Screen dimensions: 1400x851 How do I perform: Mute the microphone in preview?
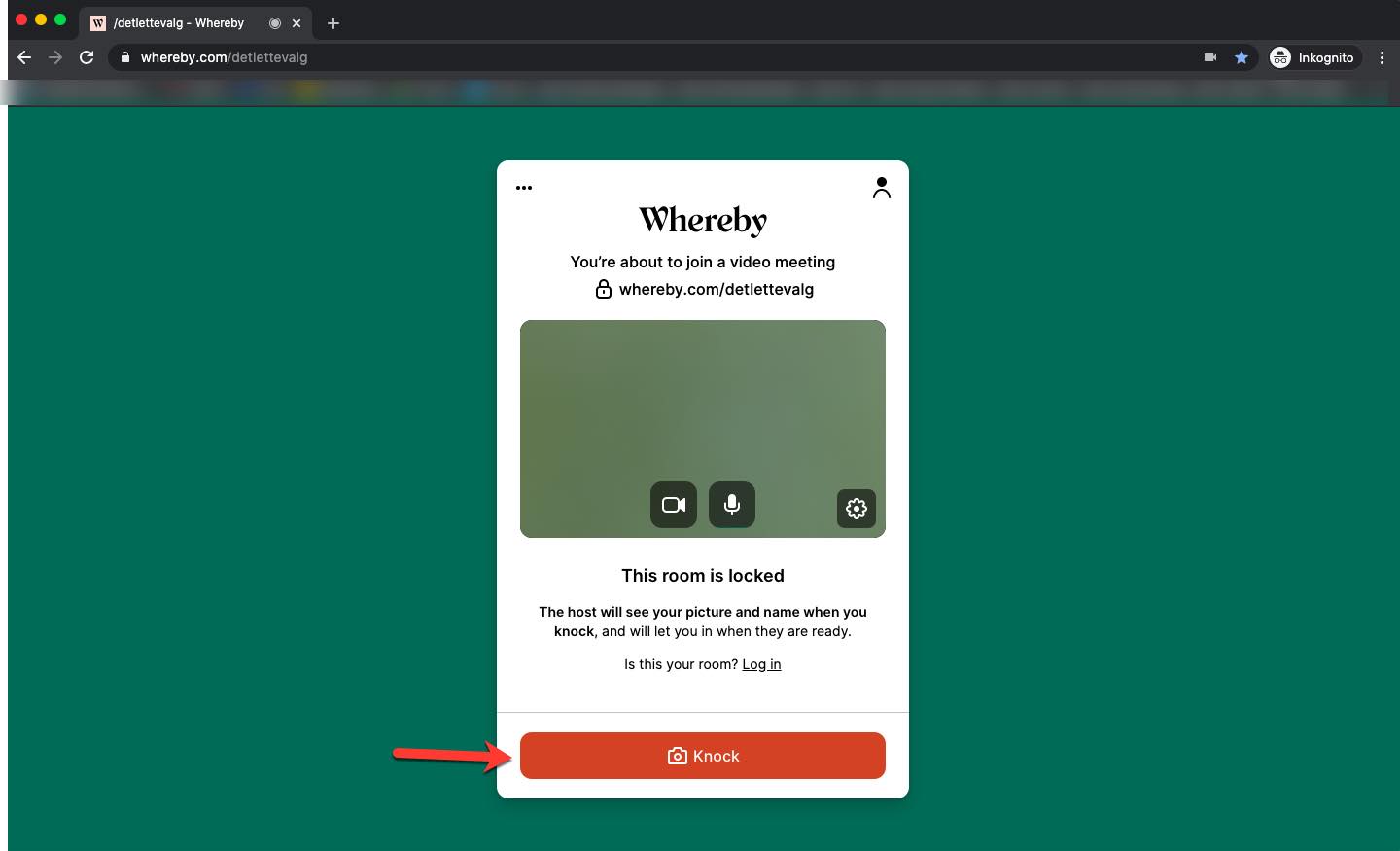731,505
